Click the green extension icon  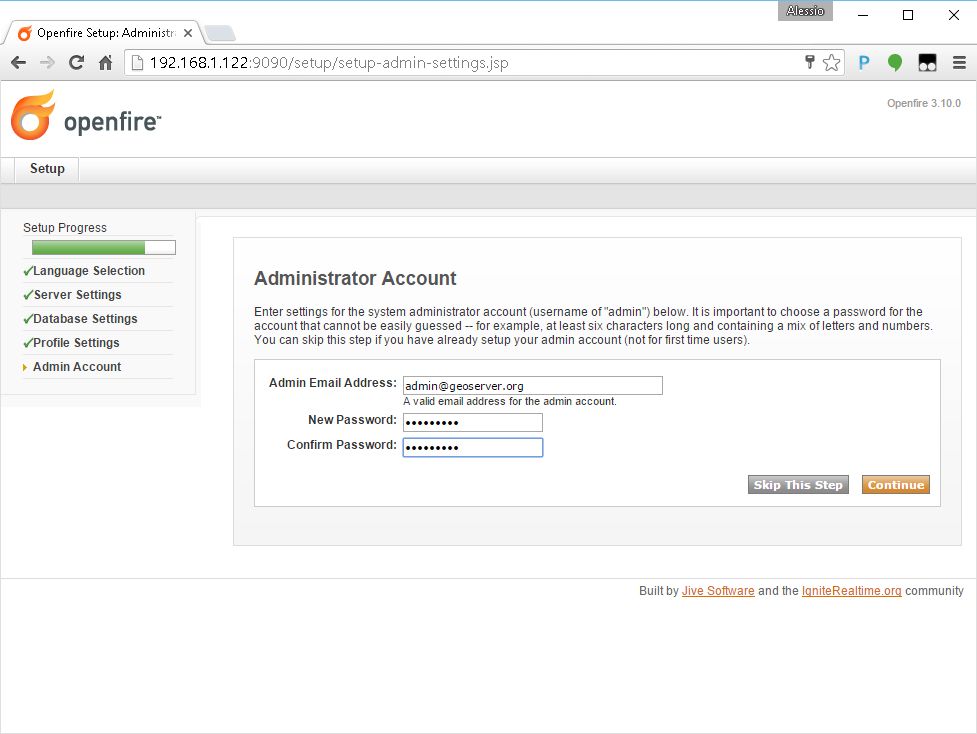(895, 63)
